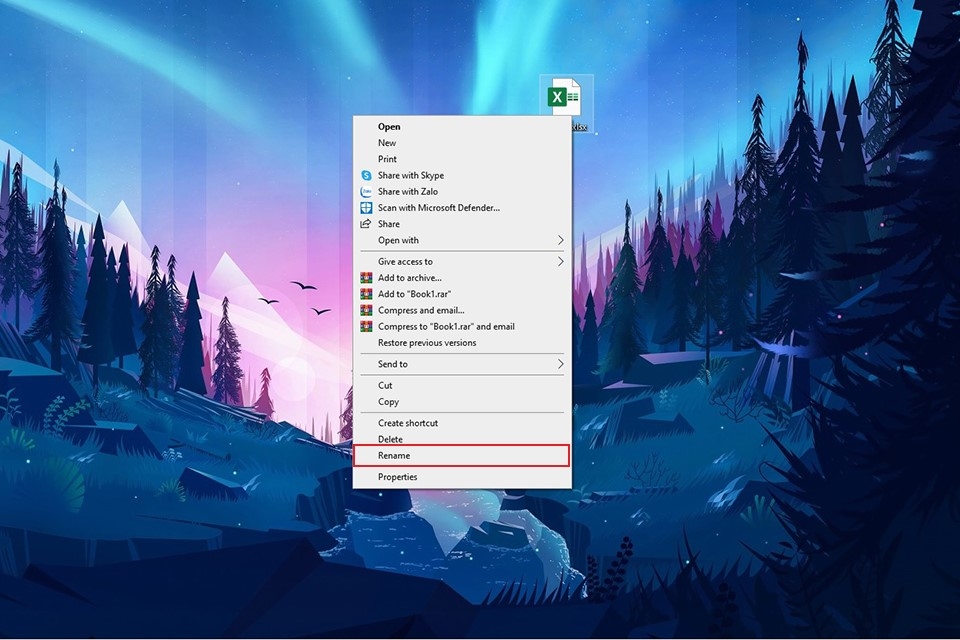
Task: Click WinRAR icon beside Add to archive
Action: tap(366, 278)
